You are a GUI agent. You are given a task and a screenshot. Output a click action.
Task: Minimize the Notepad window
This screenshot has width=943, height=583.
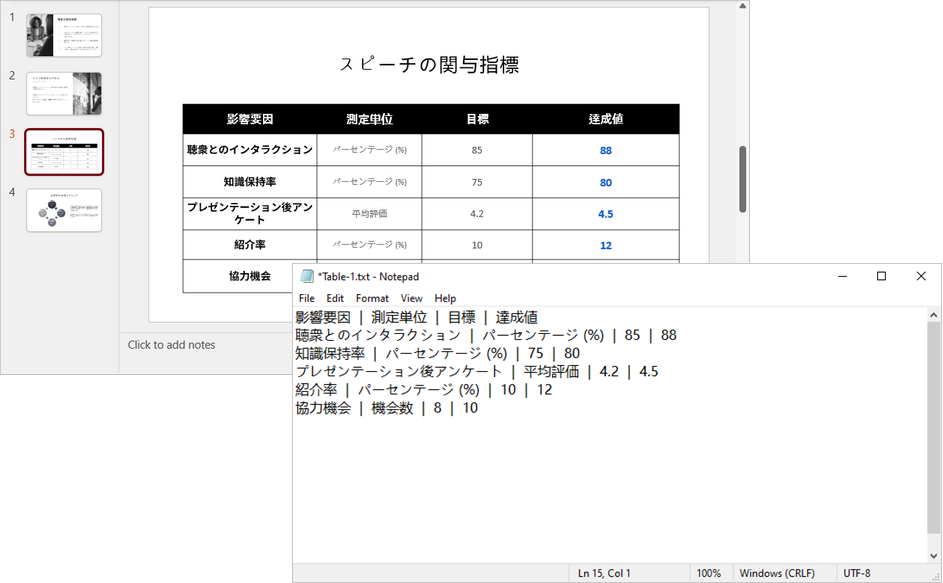tap(843, 276)
